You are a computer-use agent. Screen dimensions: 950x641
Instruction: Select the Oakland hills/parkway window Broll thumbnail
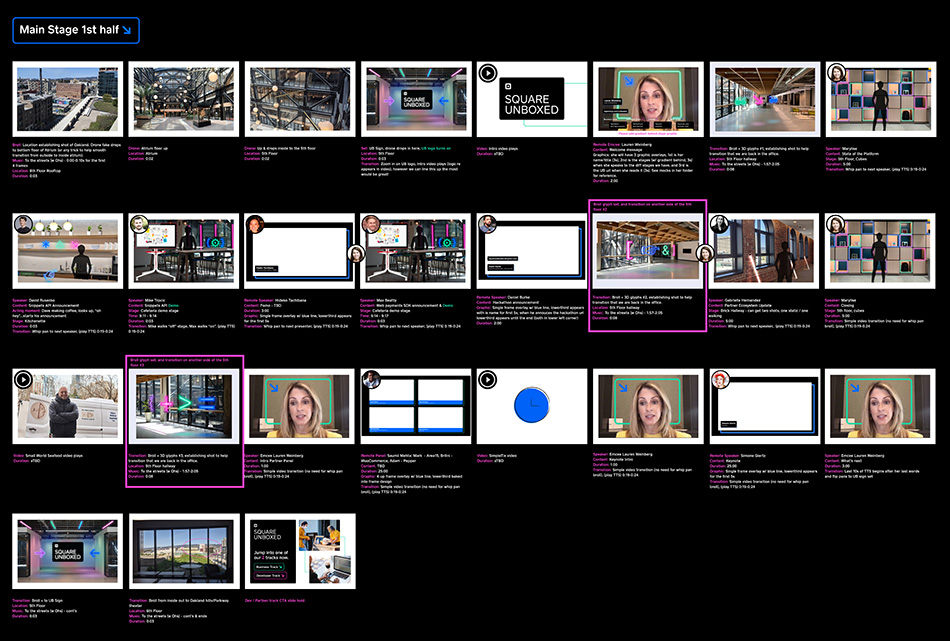pyautogui.click(x=181, y=553)
